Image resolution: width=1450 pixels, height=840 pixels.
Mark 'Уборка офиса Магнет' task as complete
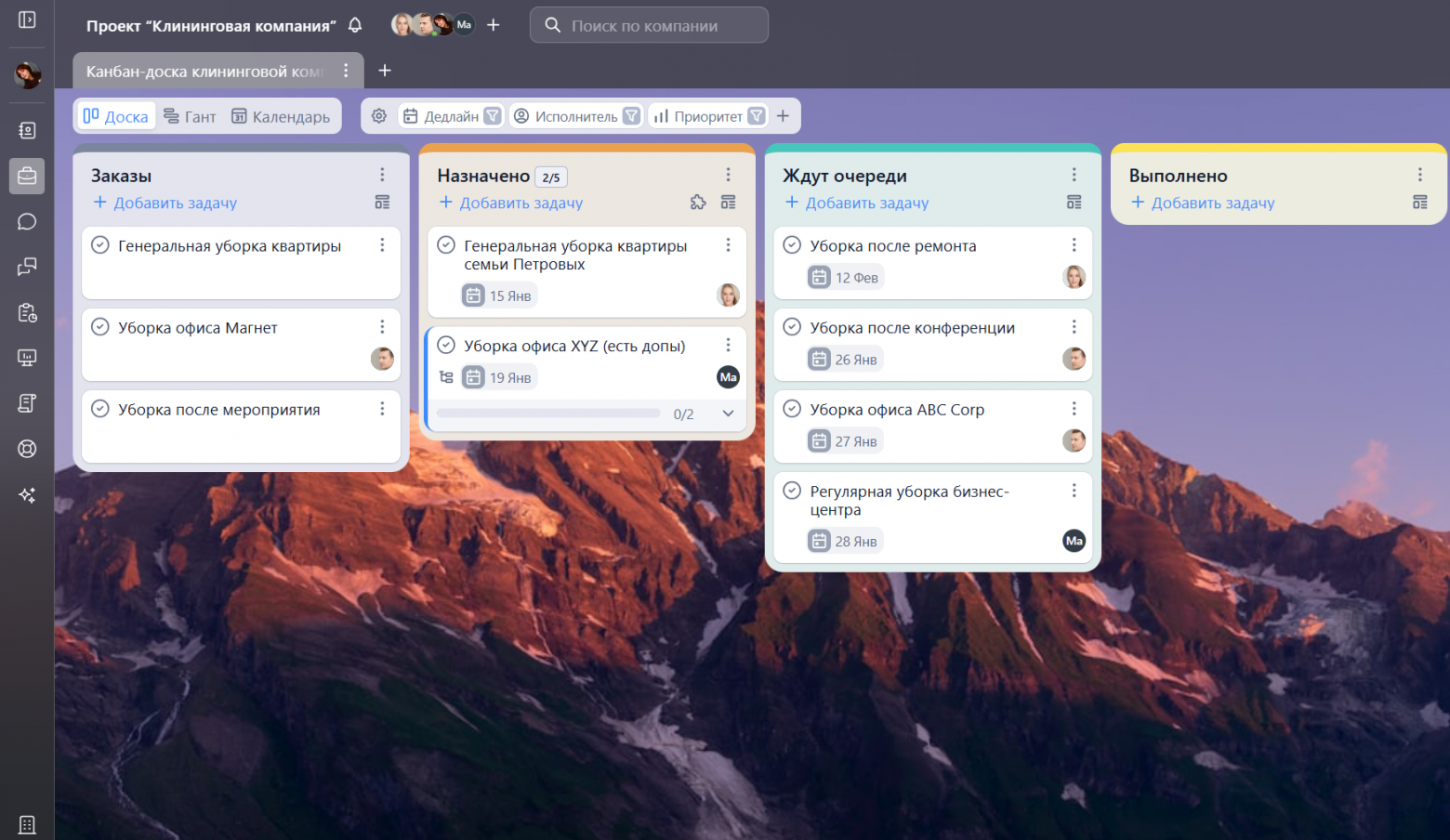(x=100, y=327)
